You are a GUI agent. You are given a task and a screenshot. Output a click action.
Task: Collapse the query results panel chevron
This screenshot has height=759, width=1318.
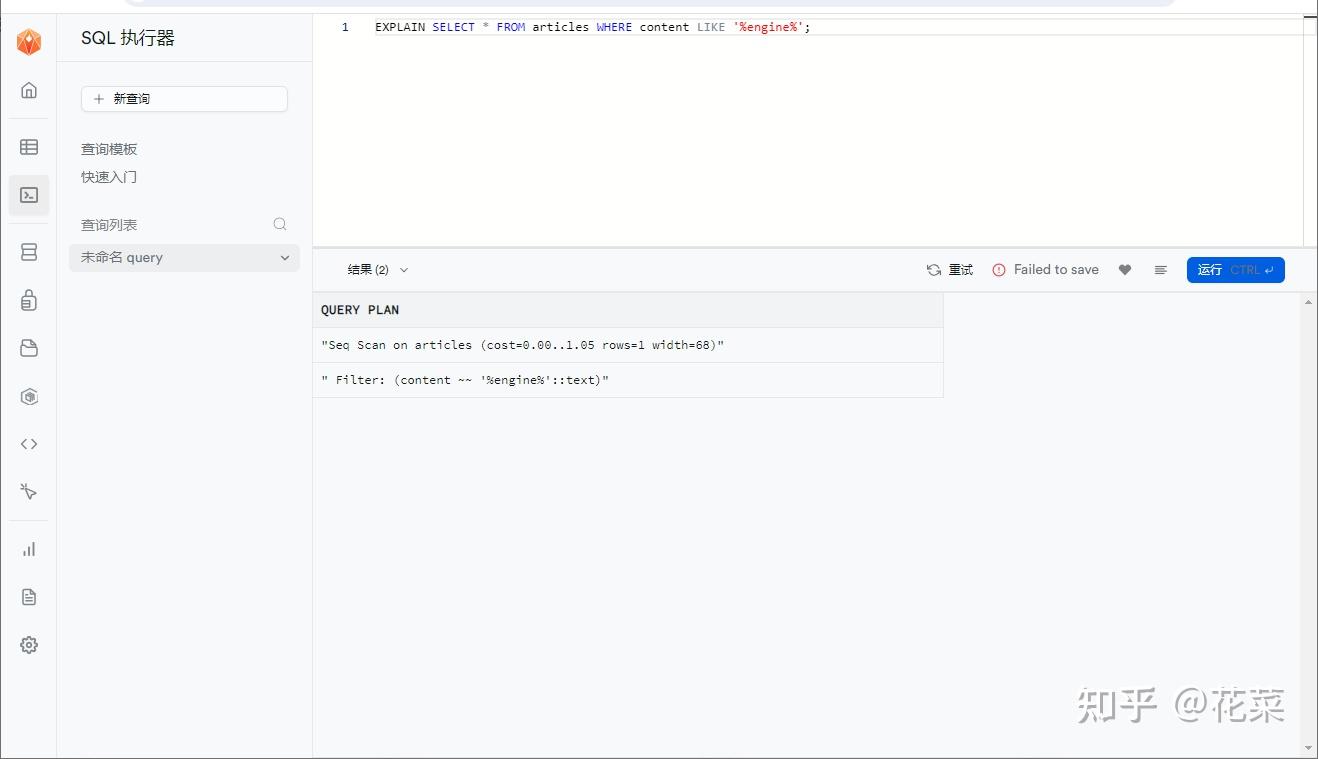click(403, 269)
